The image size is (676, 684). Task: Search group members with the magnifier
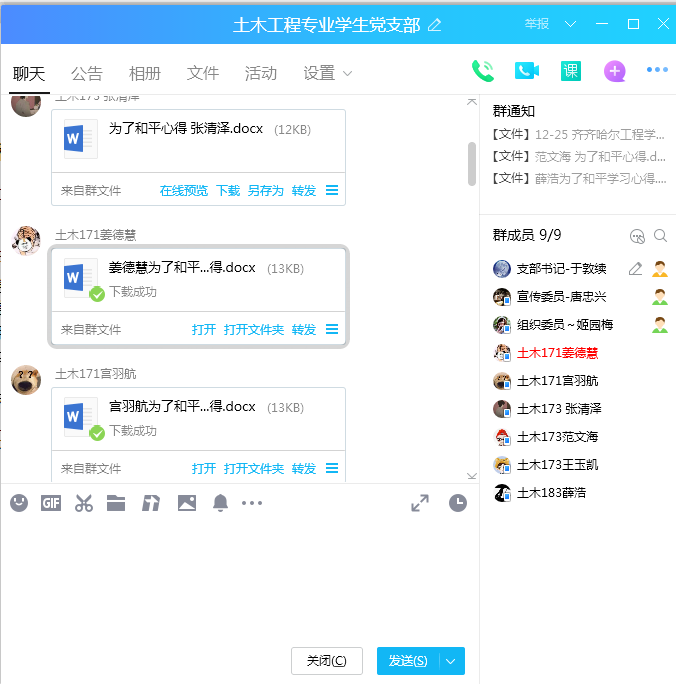[660, 236]
